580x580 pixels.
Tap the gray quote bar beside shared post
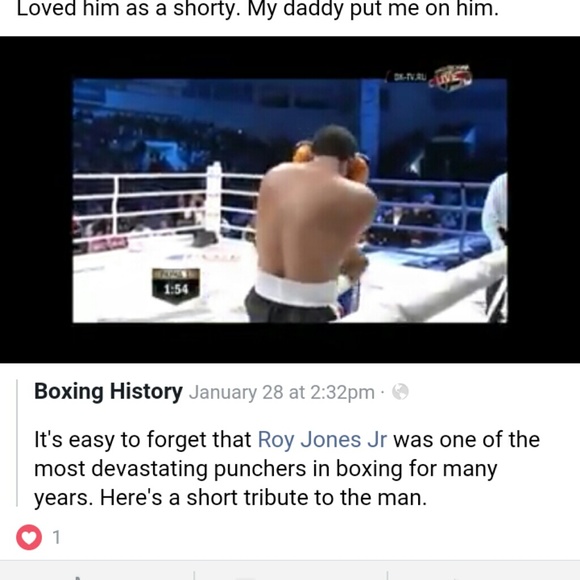17,442
